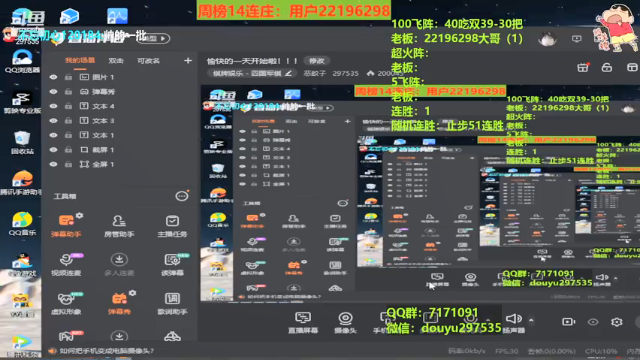
Task: Select the 文本 4 source row
Action: coord(120,106)
